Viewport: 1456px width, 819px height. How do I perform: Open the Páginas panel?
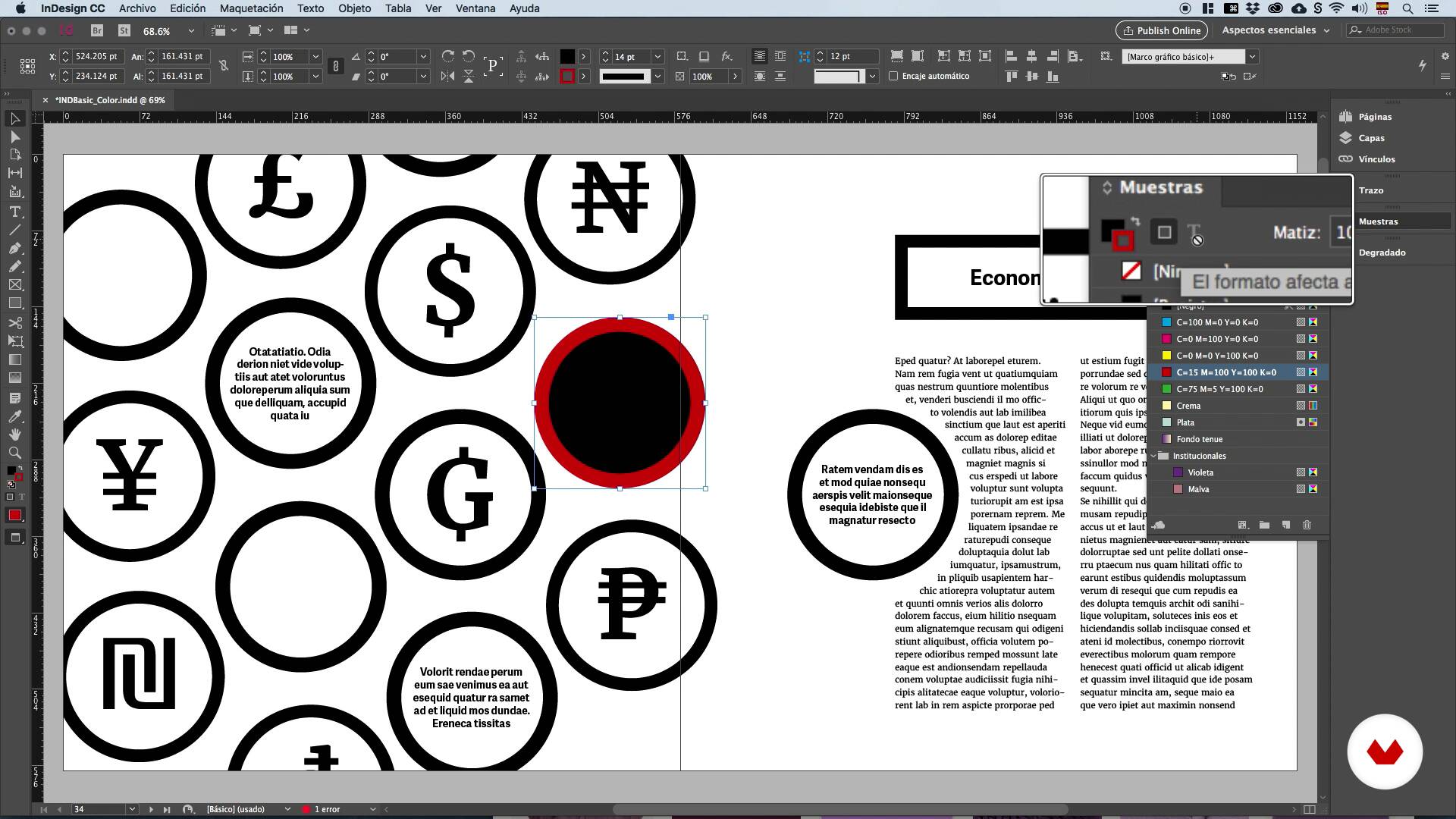pyautogui.click(x=1374, y=117)
